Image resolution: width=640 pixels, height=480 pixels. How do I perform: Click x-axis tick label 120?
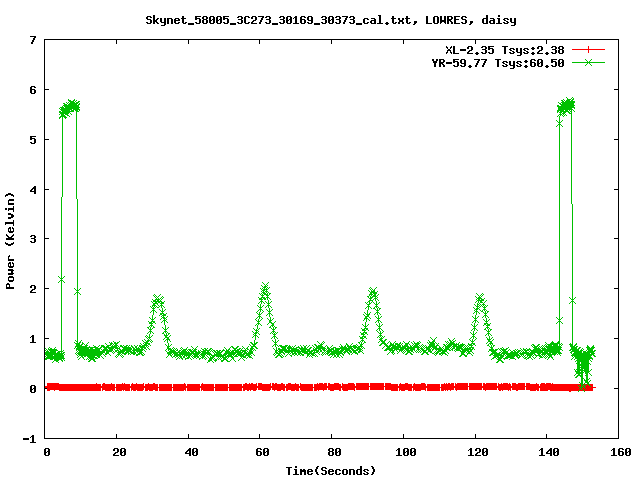[x=477, y=452]
